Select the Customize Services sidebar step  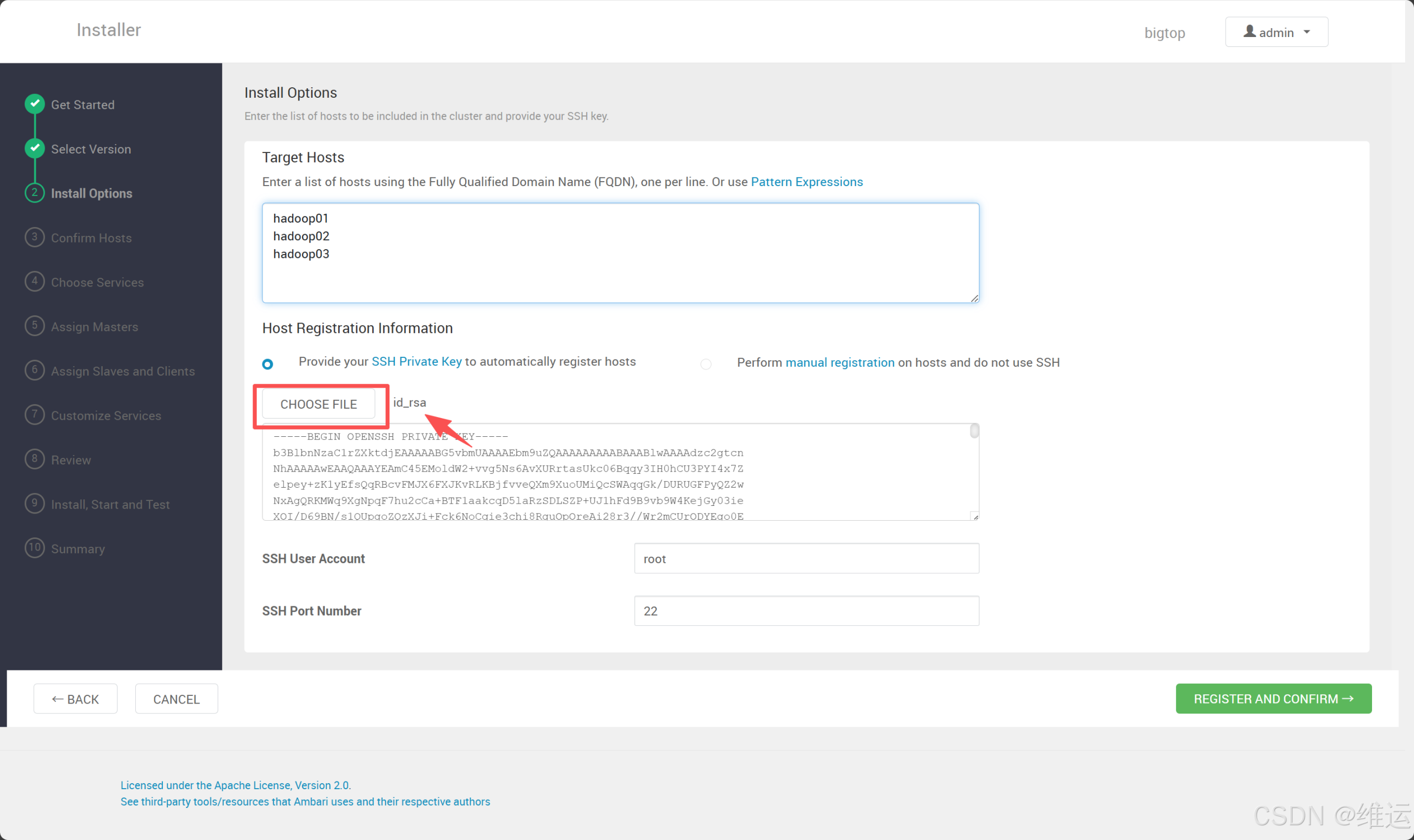(x=106, y=415)
